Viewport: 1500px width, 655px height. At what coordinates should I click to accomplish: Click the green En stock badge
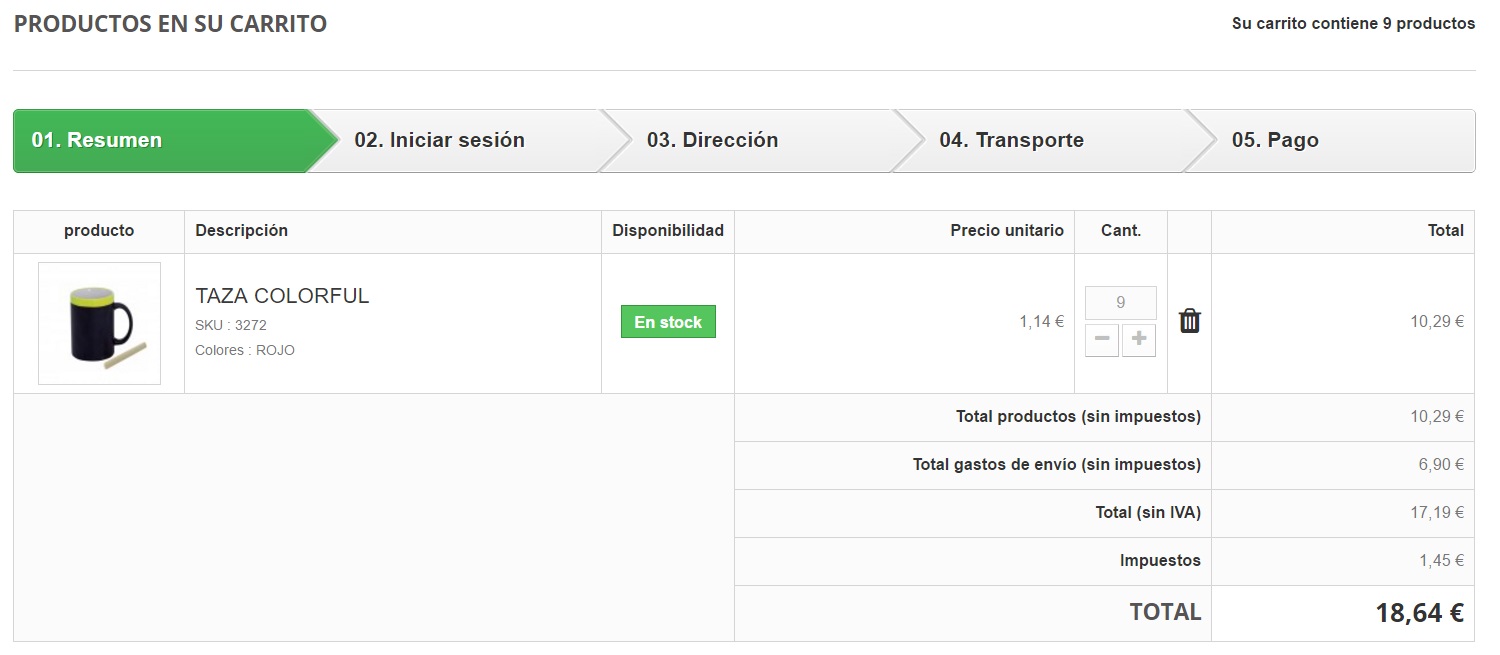point(668,322)
